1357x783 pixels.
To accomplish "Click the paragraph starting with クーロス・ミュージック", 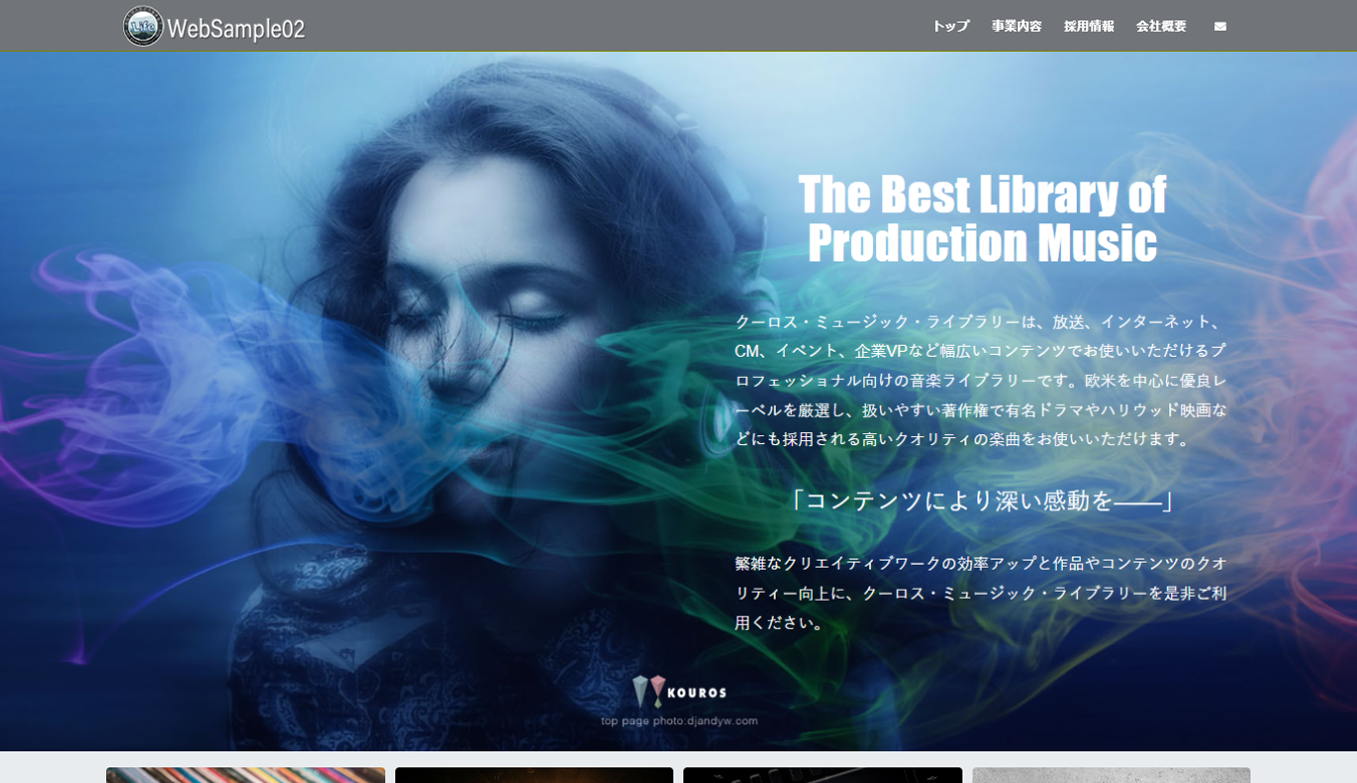I will (980, 380).
